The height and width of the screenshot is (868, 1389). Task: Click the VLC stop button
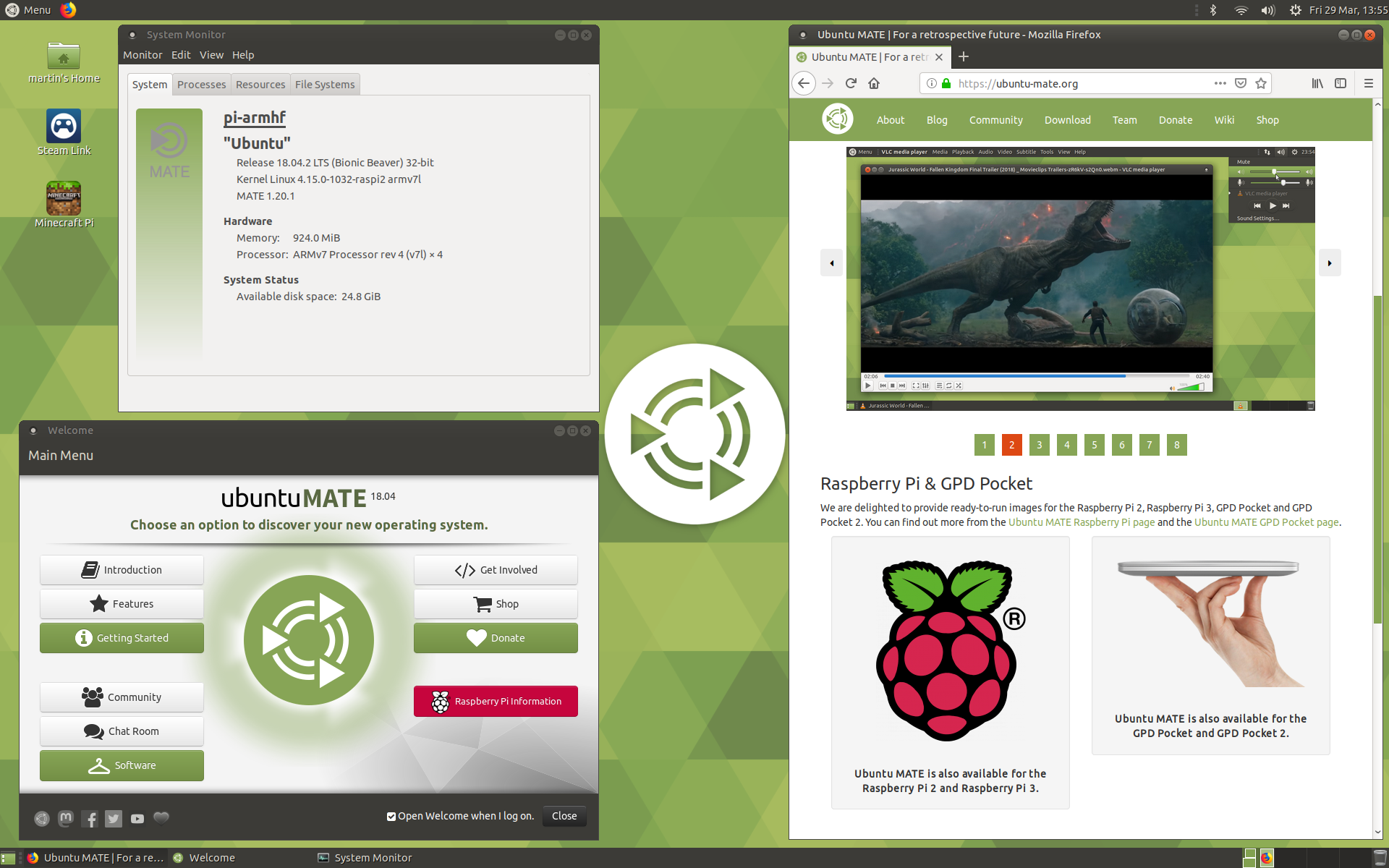[890, 389]
